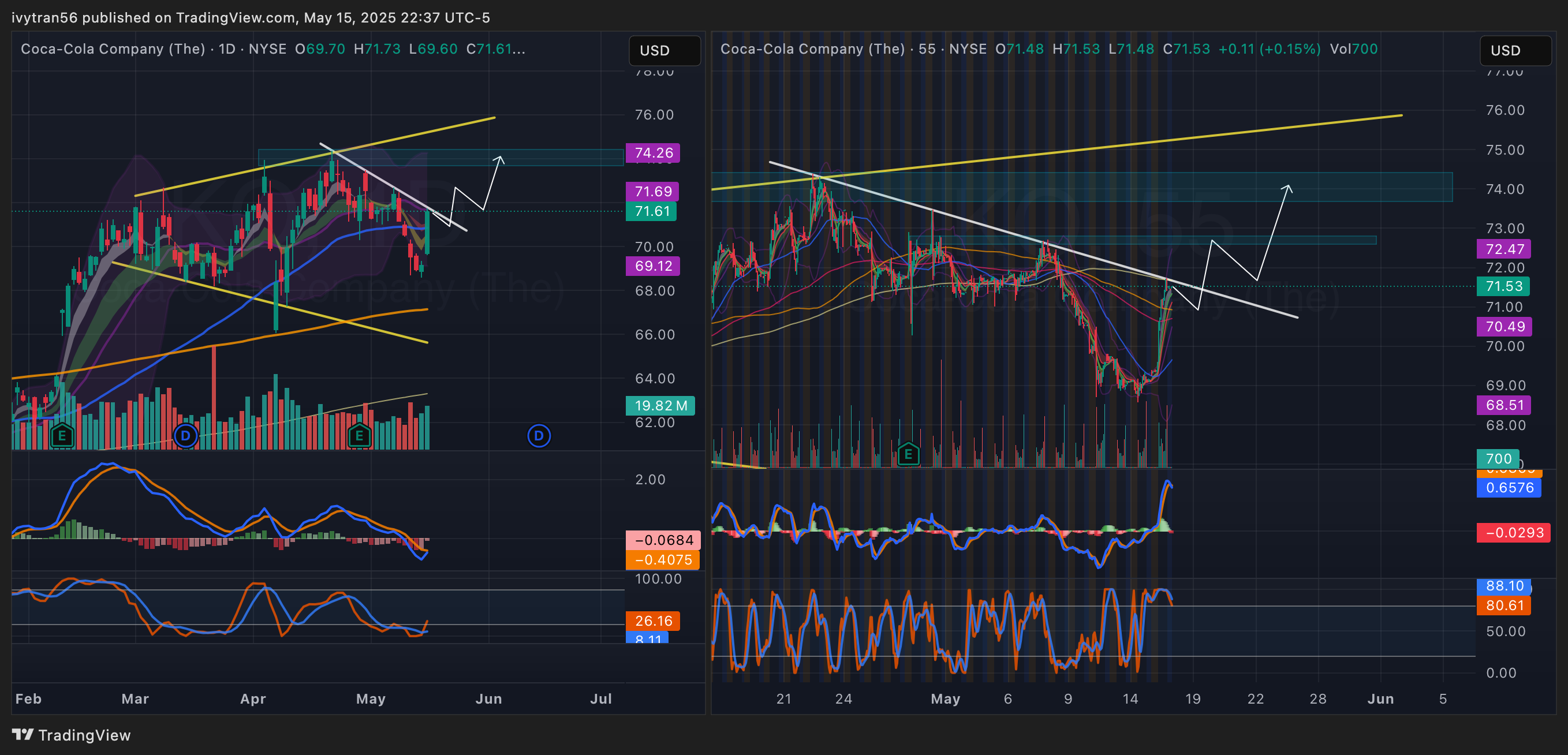Select the 19.82 M volume label

tap(660, 406)
